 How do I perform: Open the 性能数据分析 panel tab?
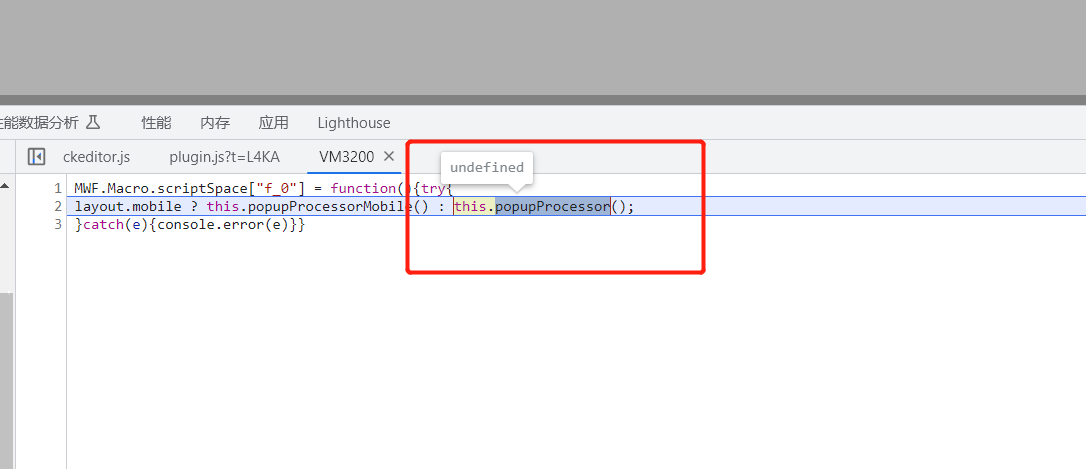[x=39, y=123]
